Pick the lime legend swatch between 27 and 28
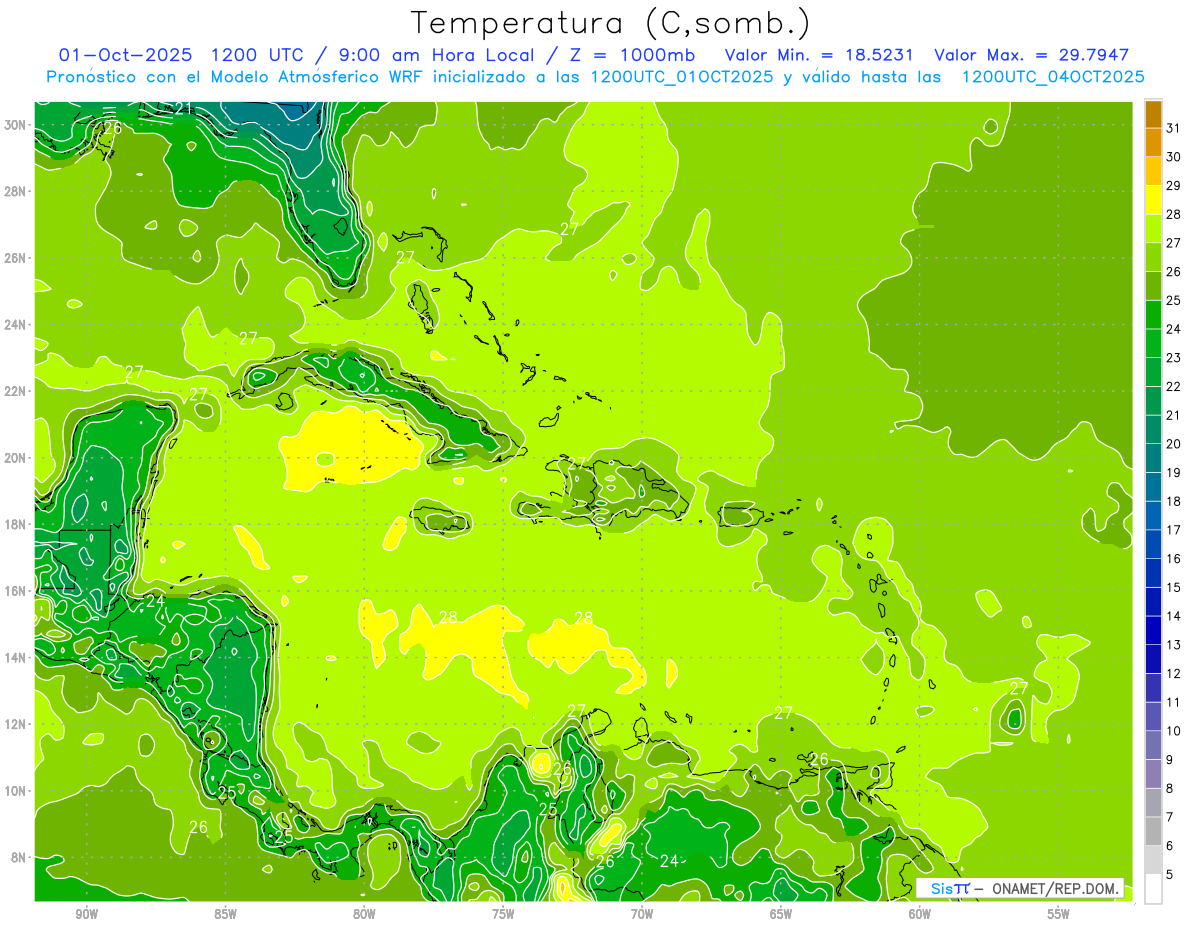The width and height of the screenshot is (1200, 927). 1153,229
